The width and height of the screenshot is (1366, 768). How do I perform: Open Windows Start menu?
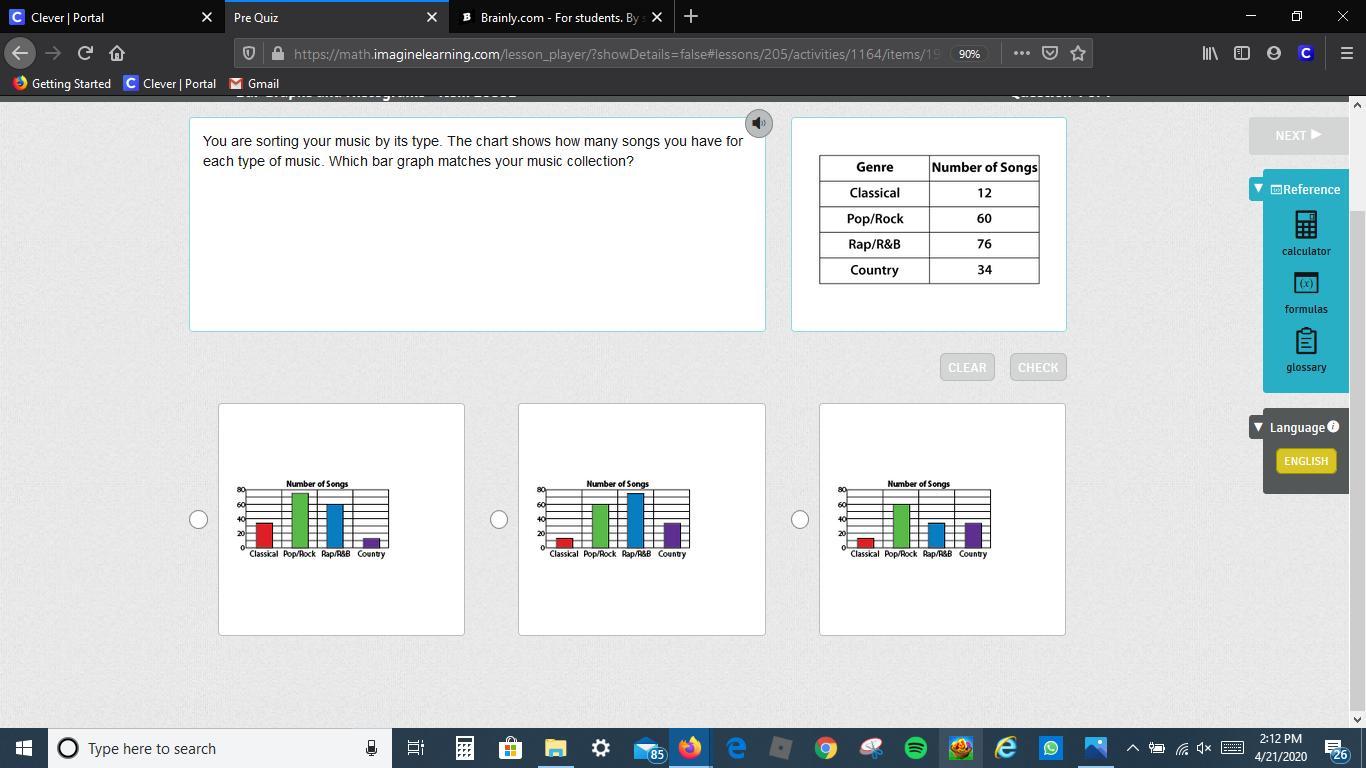[24, 748]
